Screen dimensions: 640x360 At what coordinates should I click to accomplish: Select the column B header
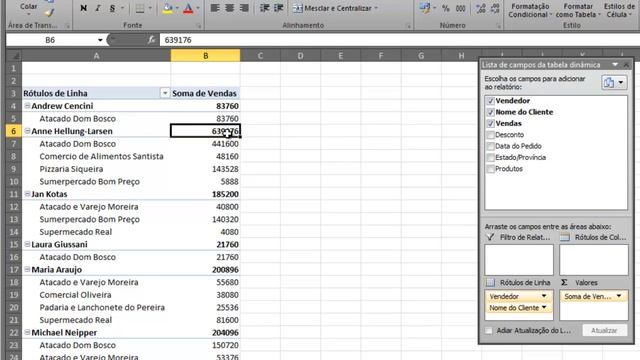click(x=206, y=56)
